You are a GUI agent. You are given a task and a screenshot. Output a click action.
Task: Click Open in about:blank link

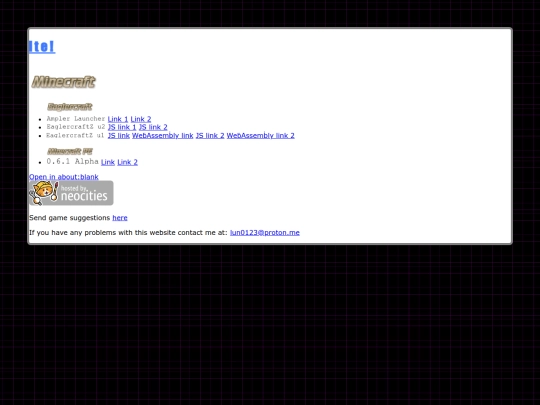(x=64, y=177)
